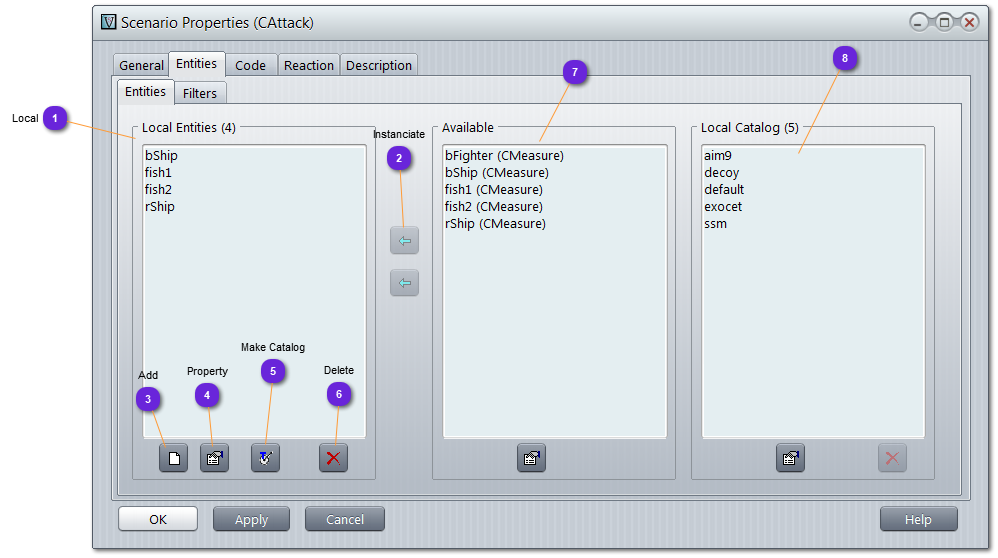998x558 pixels.
Task: Select bFighter (CMeasure) in Available list
Action: pyautogui.click(x=504, y=156)
